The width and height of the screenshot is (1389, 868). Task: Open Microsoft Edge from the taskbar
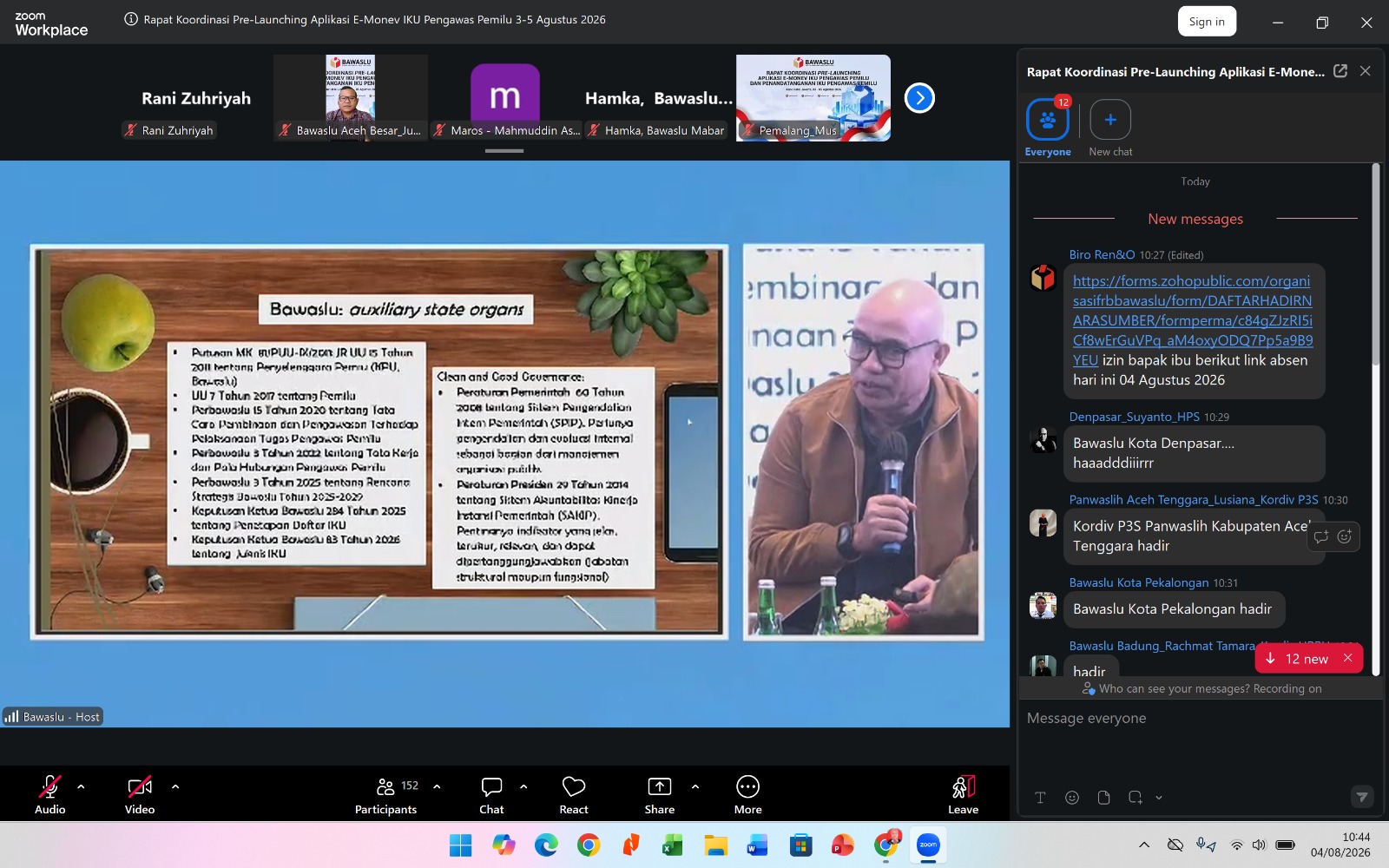[546, 845]
